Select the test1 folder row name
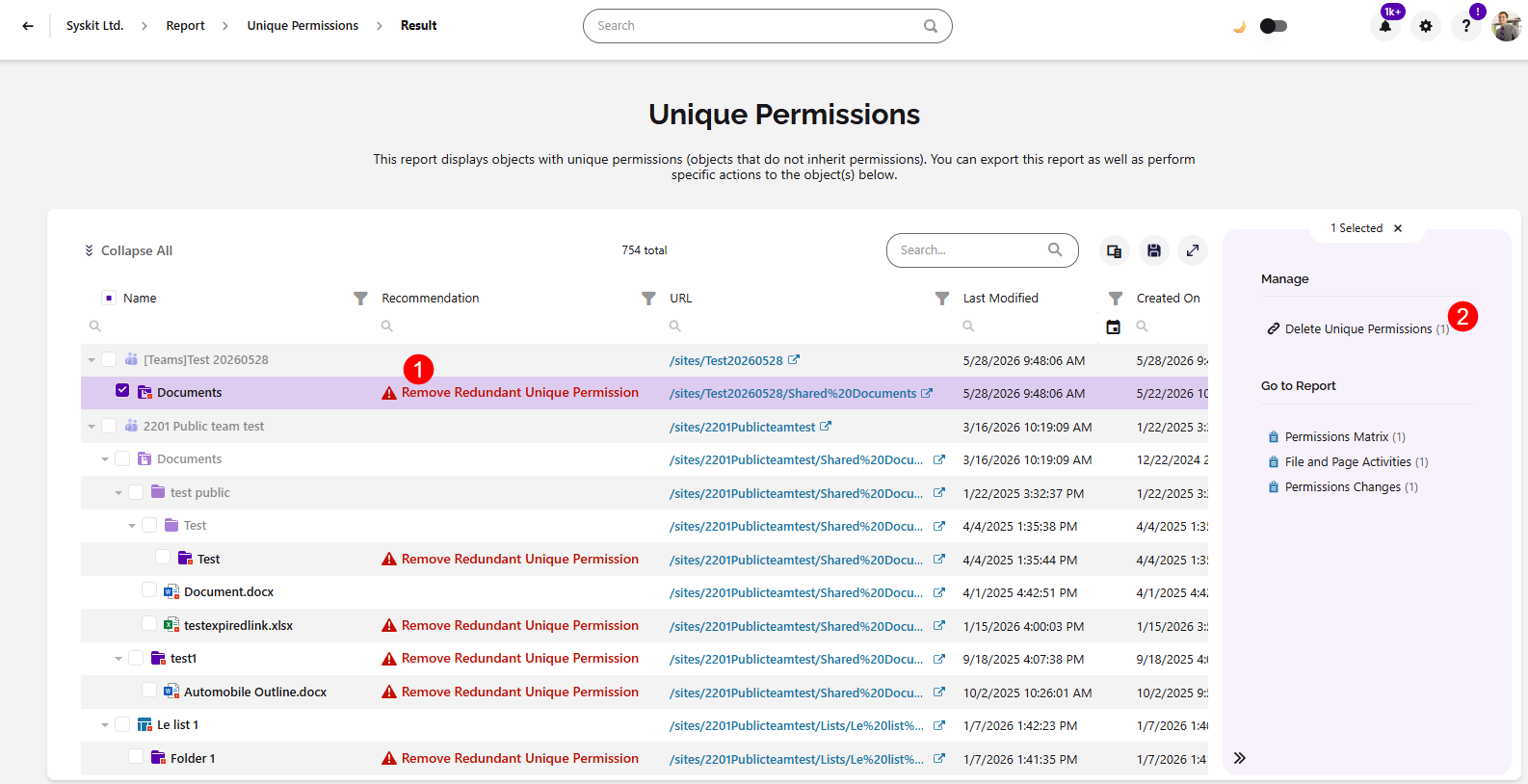Viewport: 1528px width, 784px height. (x=183, y=659)
